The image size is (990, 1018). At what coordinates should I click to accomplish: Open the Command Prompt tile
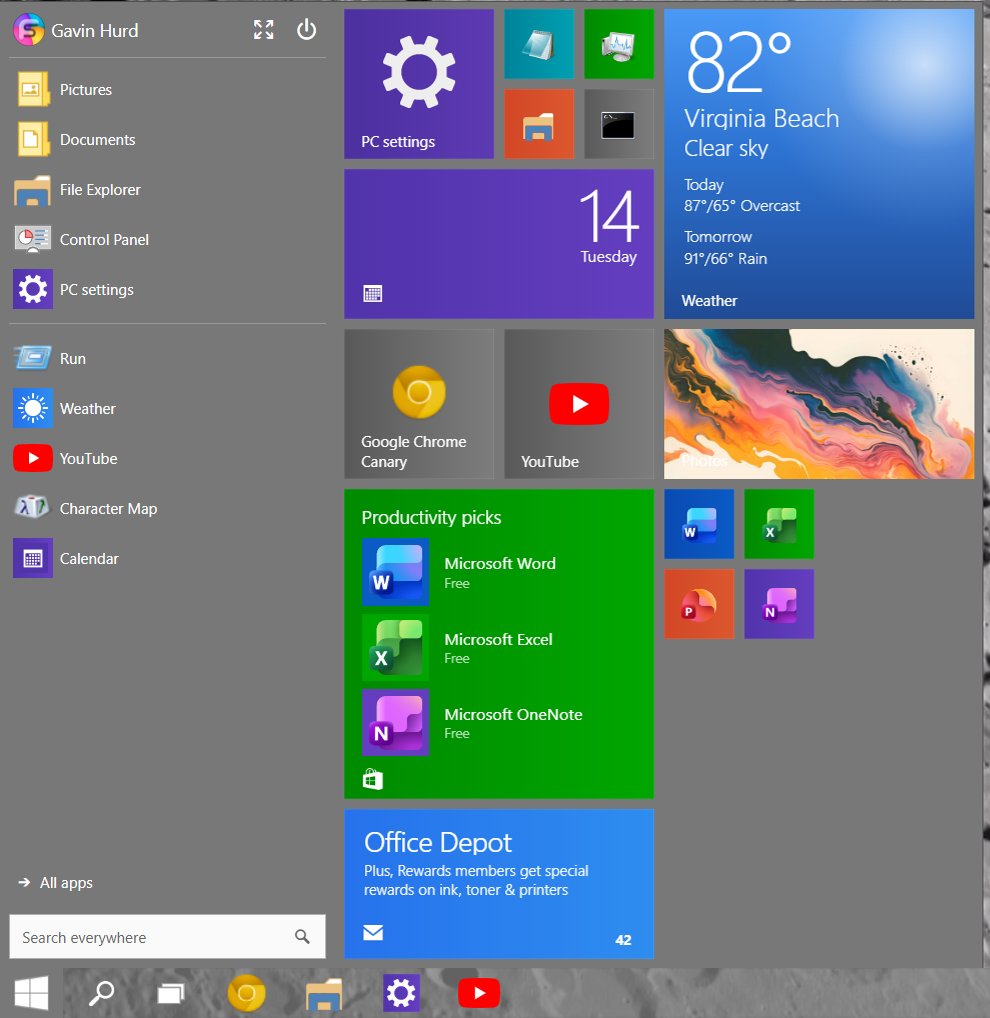(x=619, y=124)
